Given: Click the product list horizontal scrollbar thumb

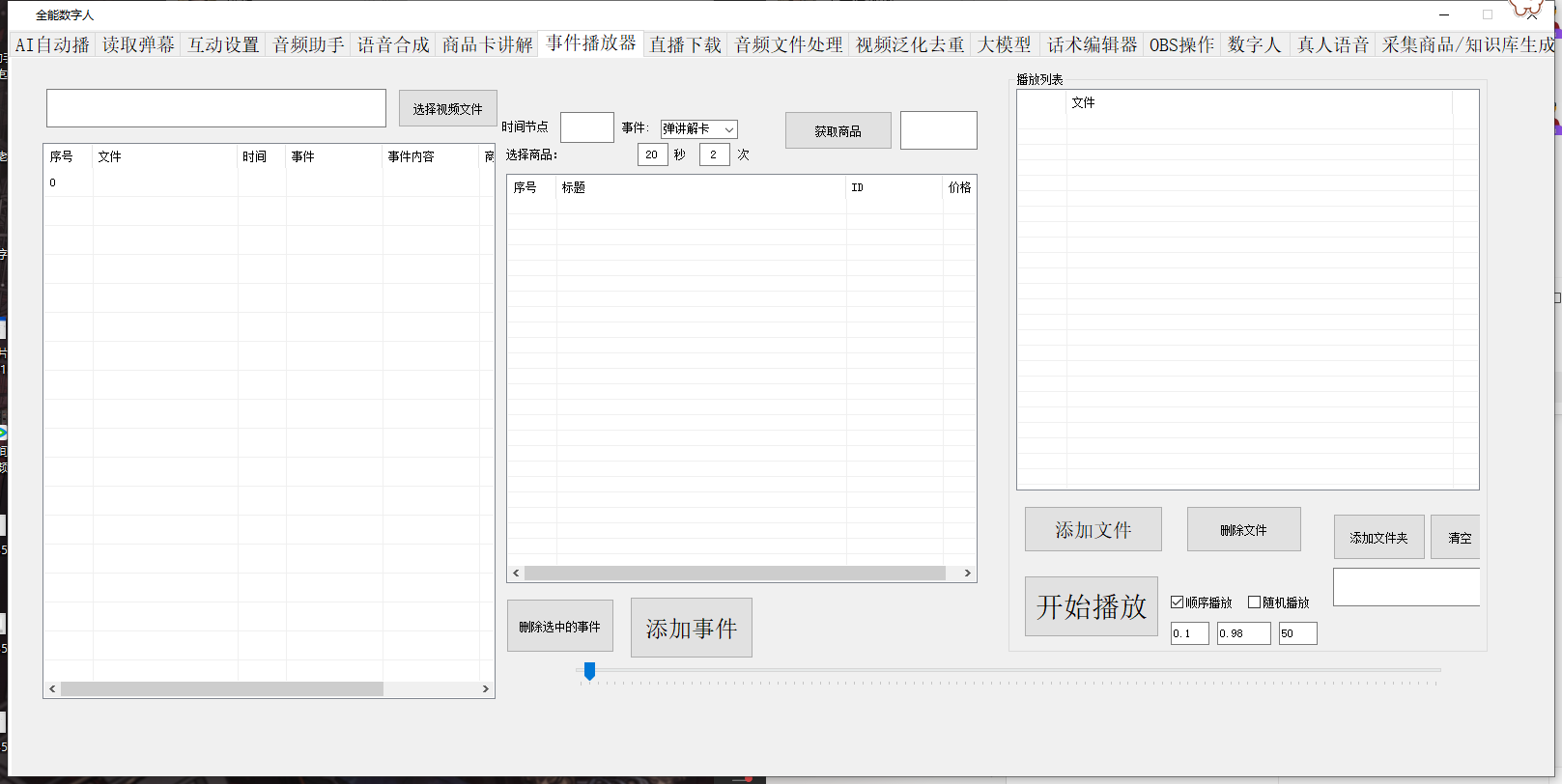Looking at the screenshot, I should pyautogui.click(x=735, y=574).
